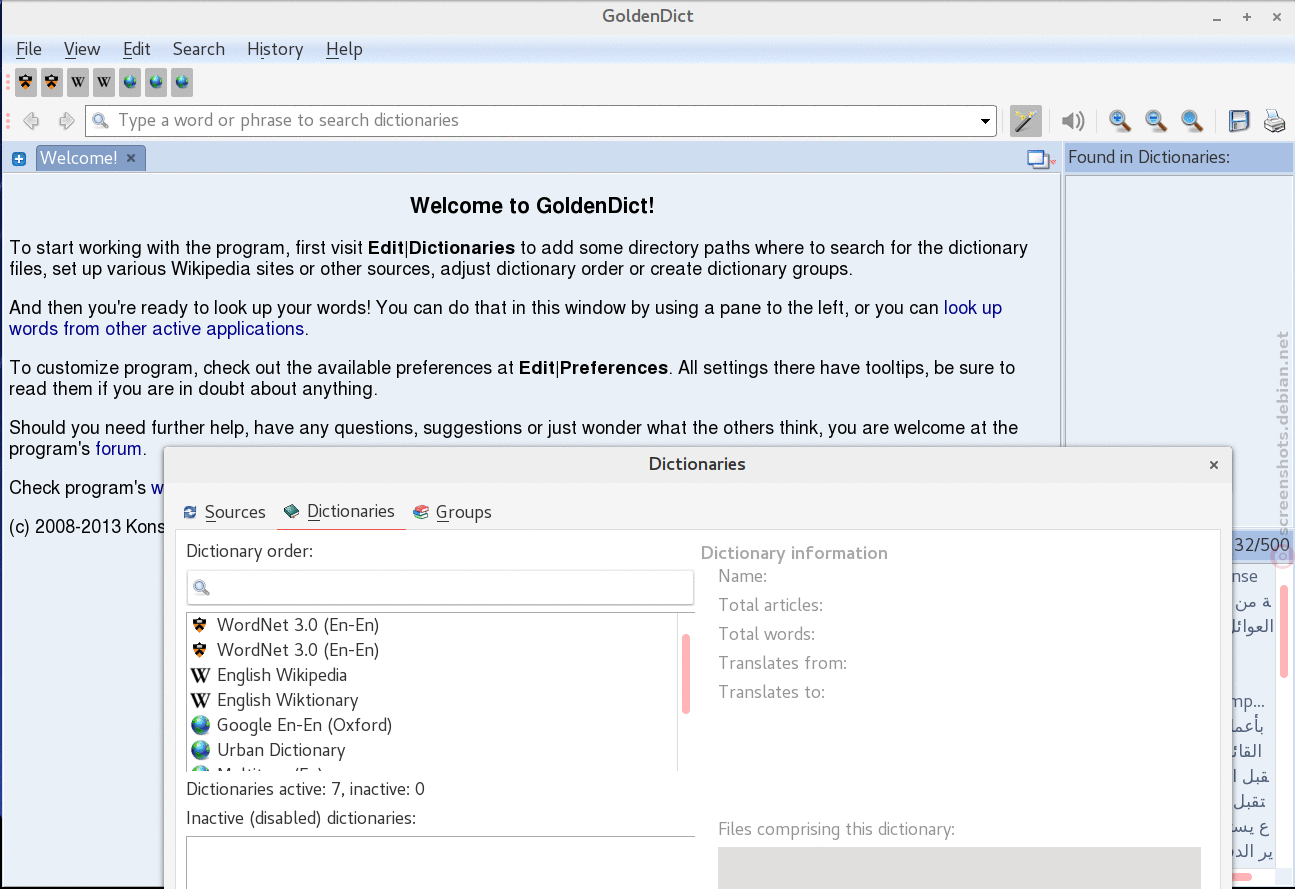1295x889 pixels.
Task: Click the magnifier icon in main search box
Action: (x=100, y=121)
